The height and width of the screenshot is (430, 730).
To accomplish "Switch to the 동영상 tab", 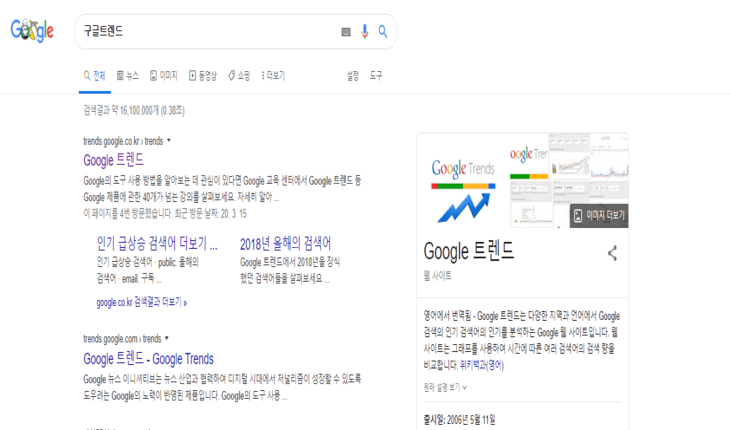I will click(203, 76).
